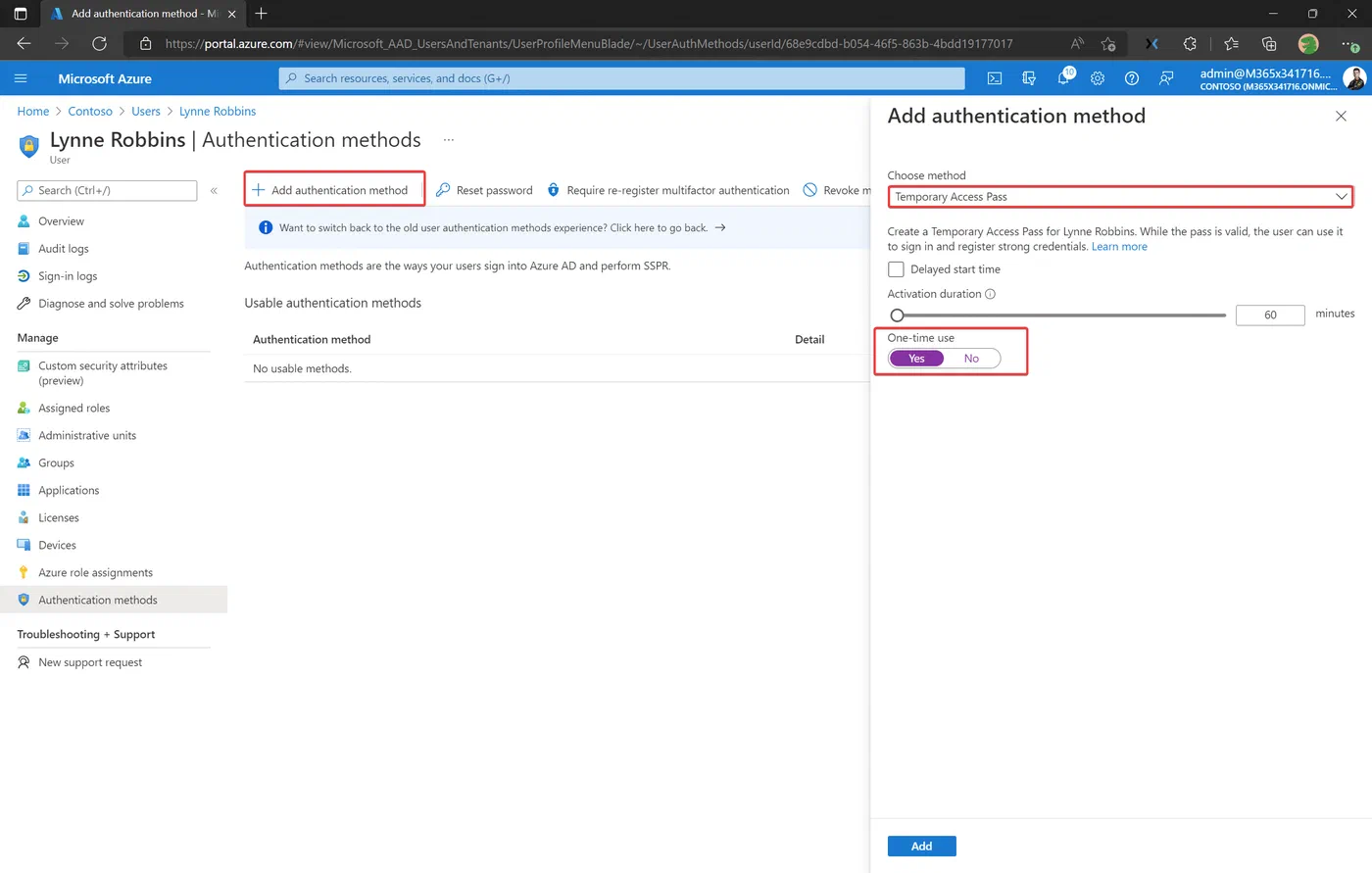1372x873 pixels.
Task: Open browser Favorites star icon
Action: tap(1231, 43)
